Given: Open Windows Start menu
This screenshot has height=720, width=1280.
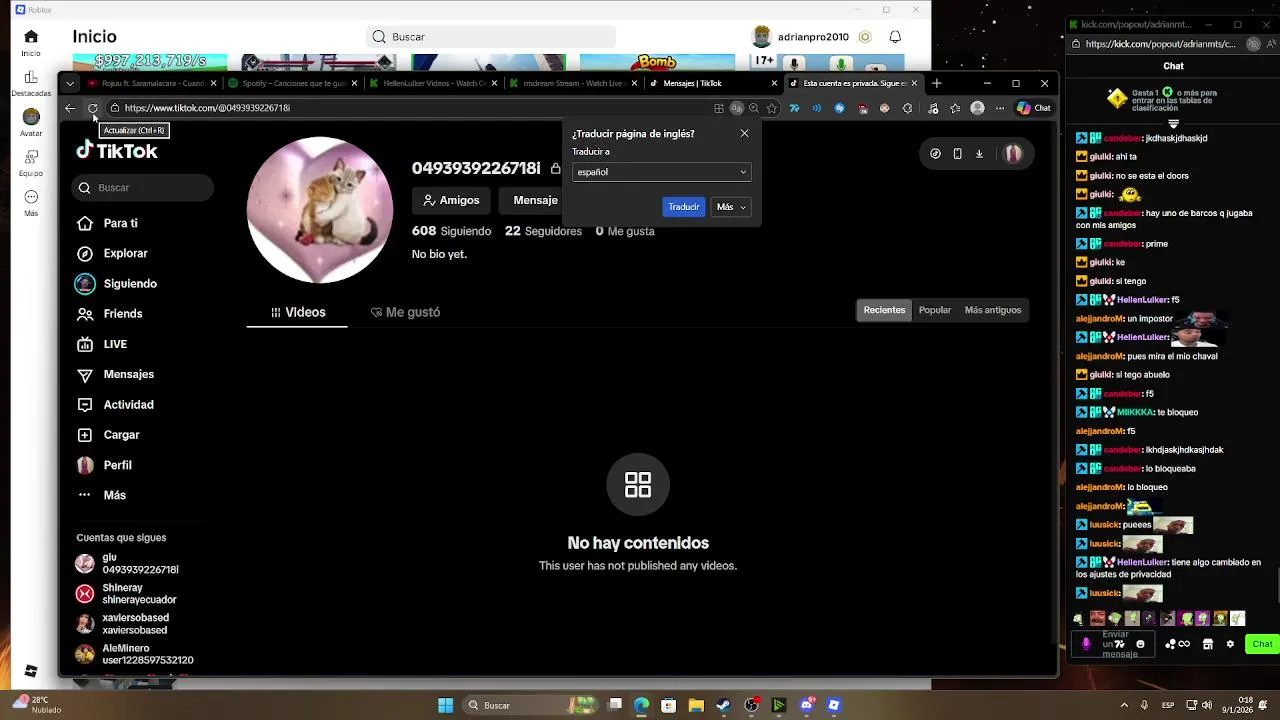Looking at the screenshot, I should (445, 705).
